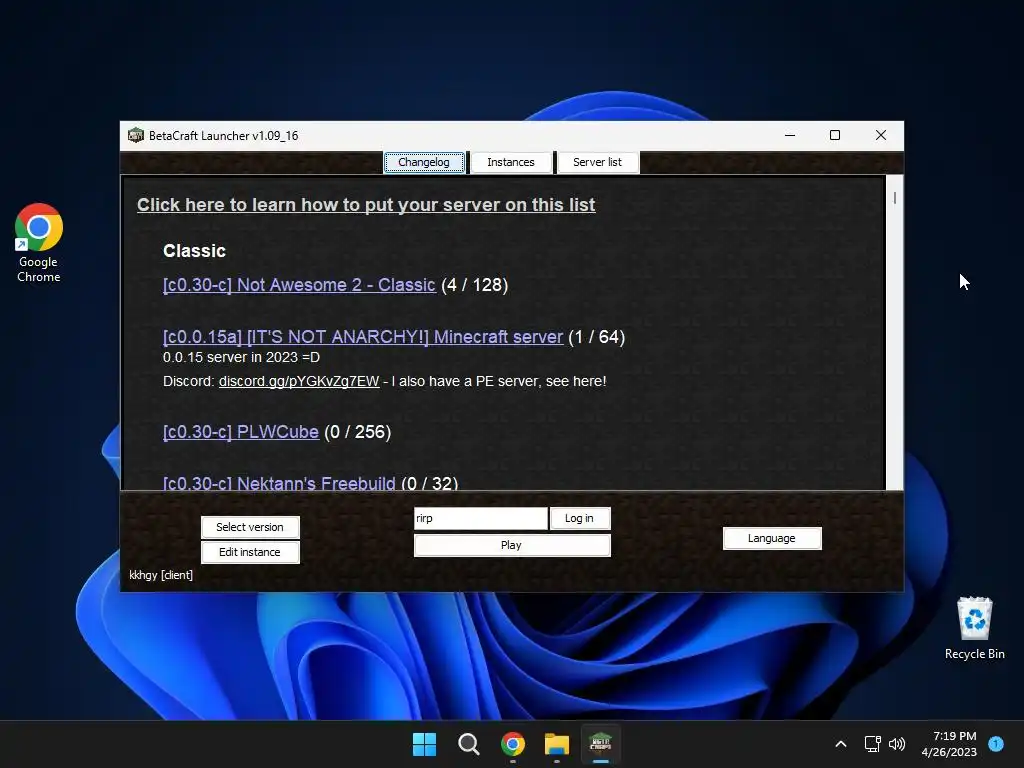Minimize the BetaCraft Launcher window
1024x768 pixels.
[790, 135]
